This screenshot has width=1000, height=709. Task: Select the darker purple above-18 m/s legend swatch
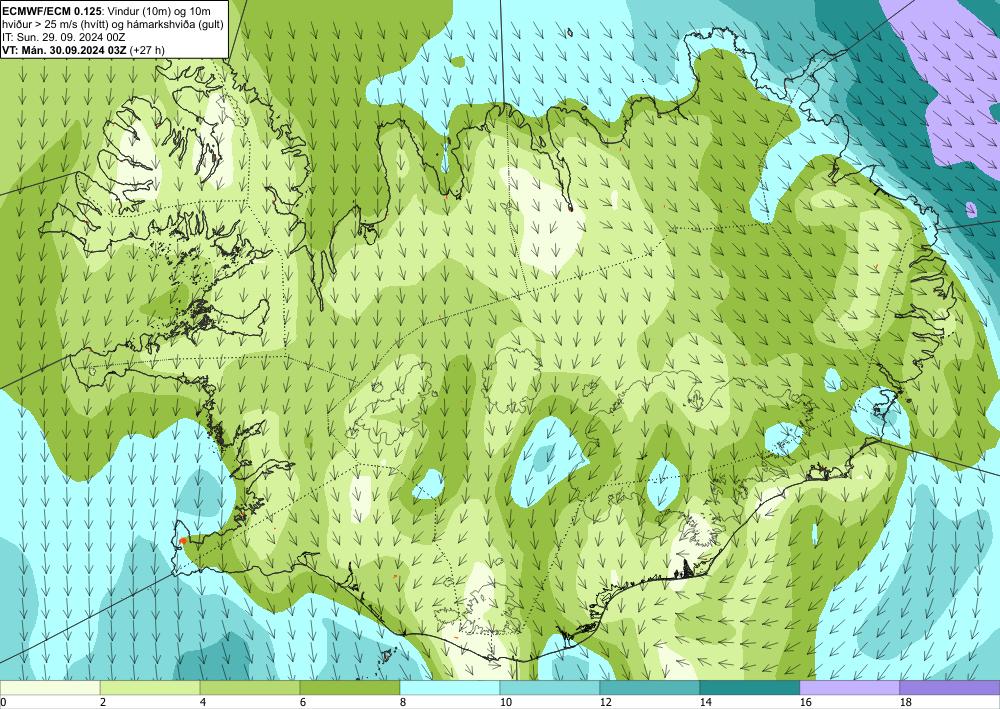coord(950,687)
